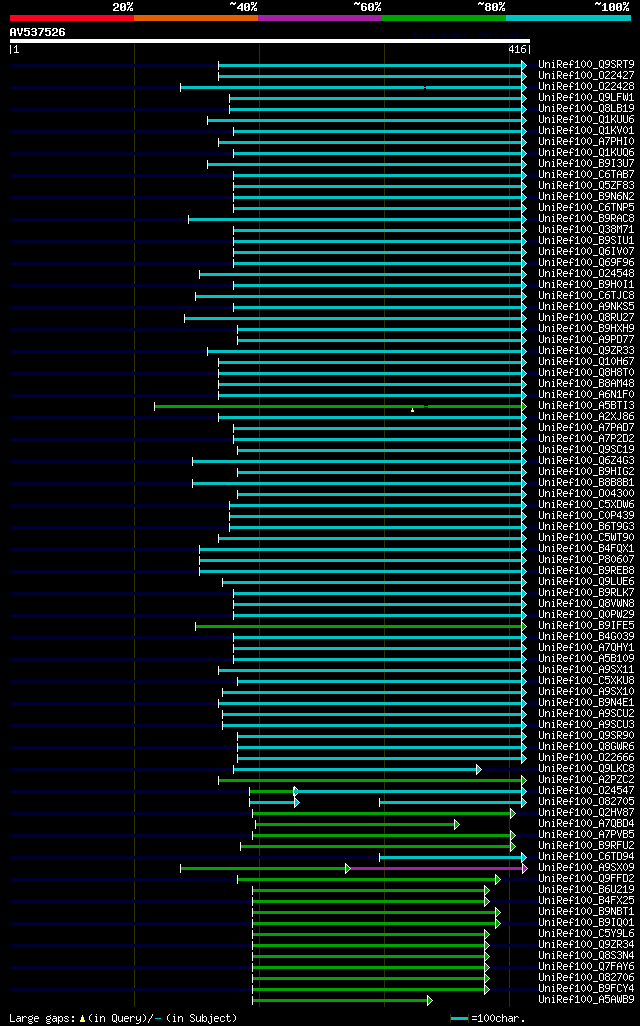Select UniRef100_B9FCY4 label

(x=586, y=989)
